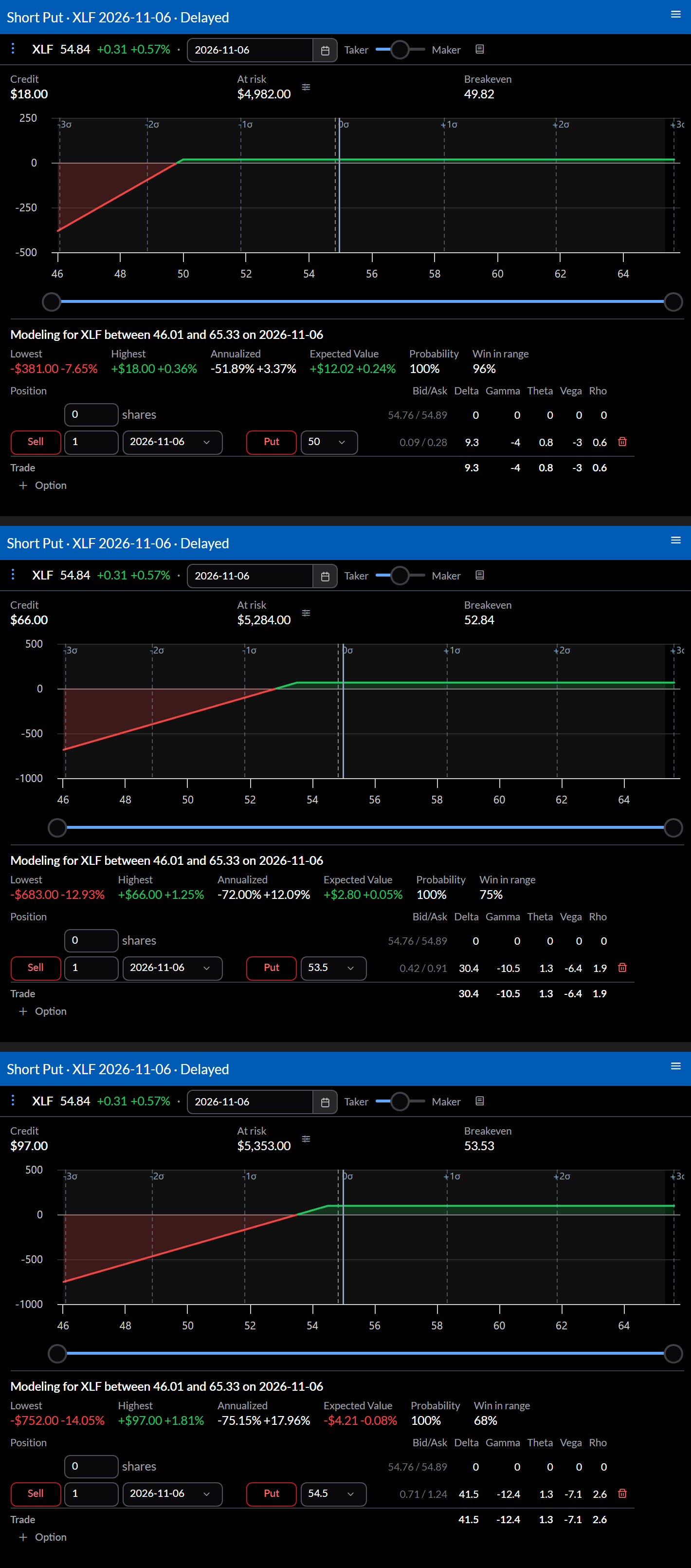Adjust Taker/Maker slider in third panel
The width and height of the screenshot is (691, 1568).
(x=400, y=1101)
